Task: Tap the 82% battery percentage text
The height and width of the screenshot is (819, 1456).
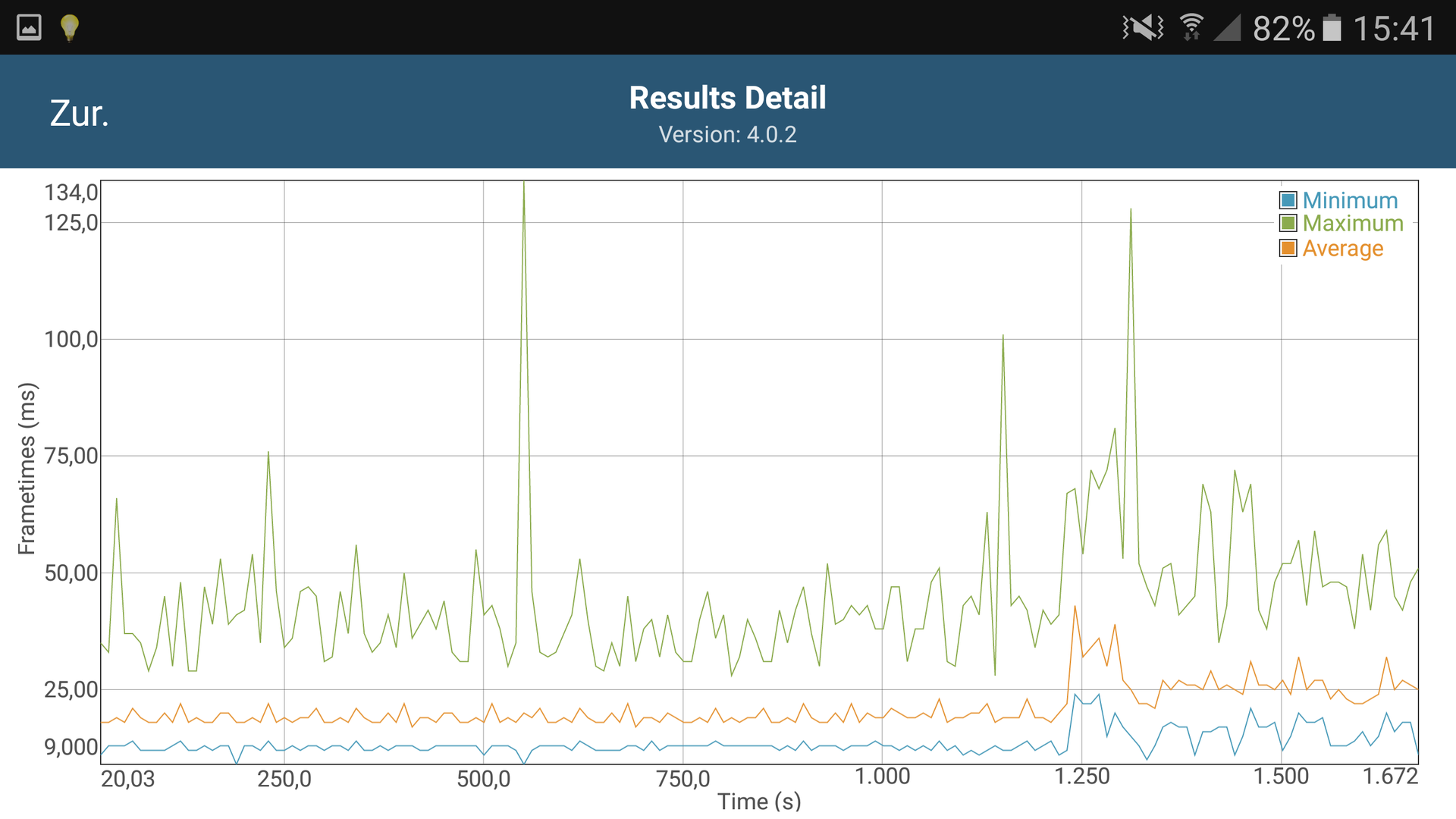Action: click(1283, 29)
